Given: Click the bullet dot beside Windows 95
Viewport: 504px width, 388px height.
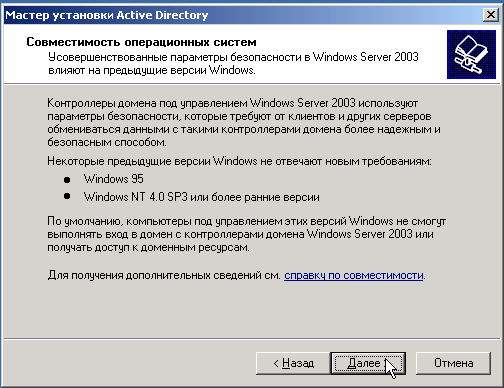Looking at the screenshot, I should point(67,180).
